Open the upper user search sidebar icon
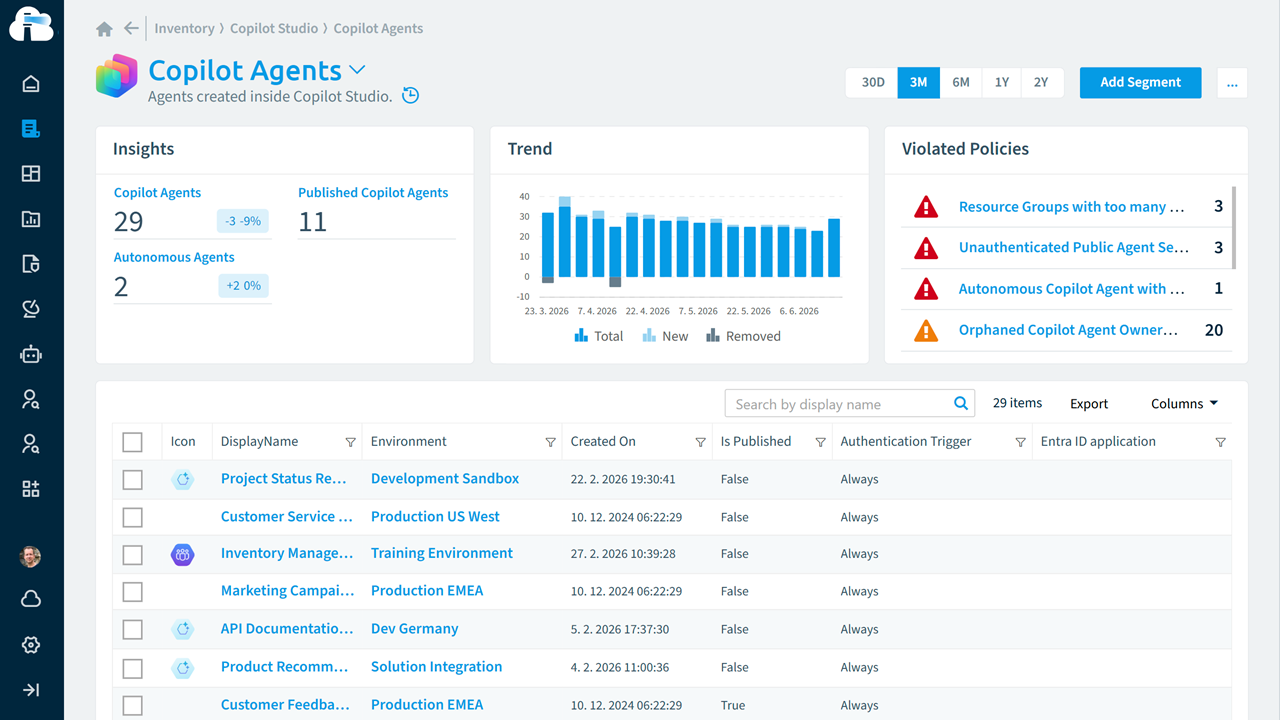 click(x=31, y=399)
